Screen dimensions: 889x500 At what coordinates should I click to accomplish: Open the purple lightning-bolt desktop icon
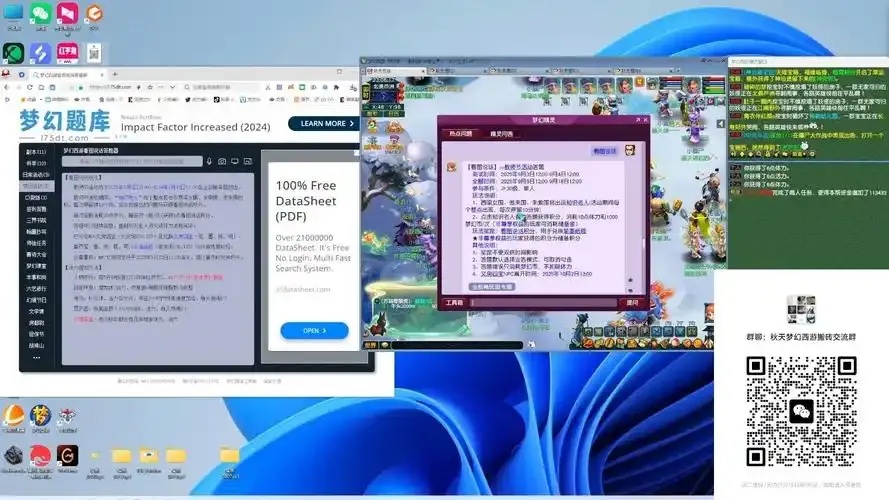point(40,53)
